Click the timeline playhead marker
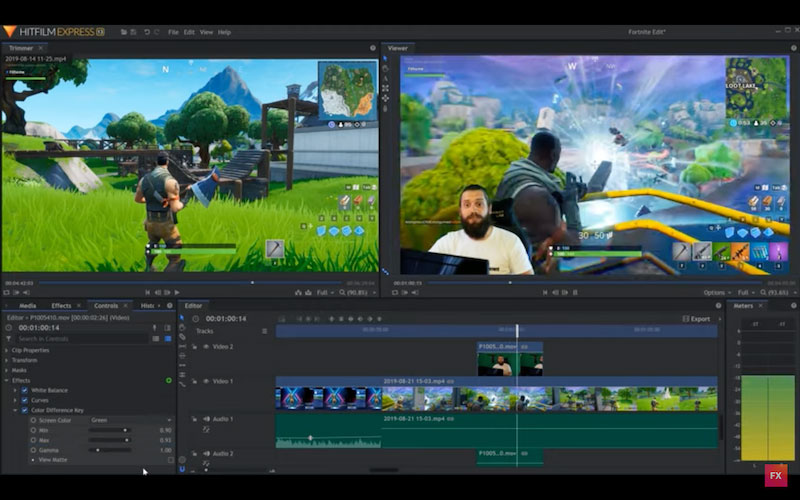Image resolution: width=800 pixels, height=500 pixels. (517, 330)
